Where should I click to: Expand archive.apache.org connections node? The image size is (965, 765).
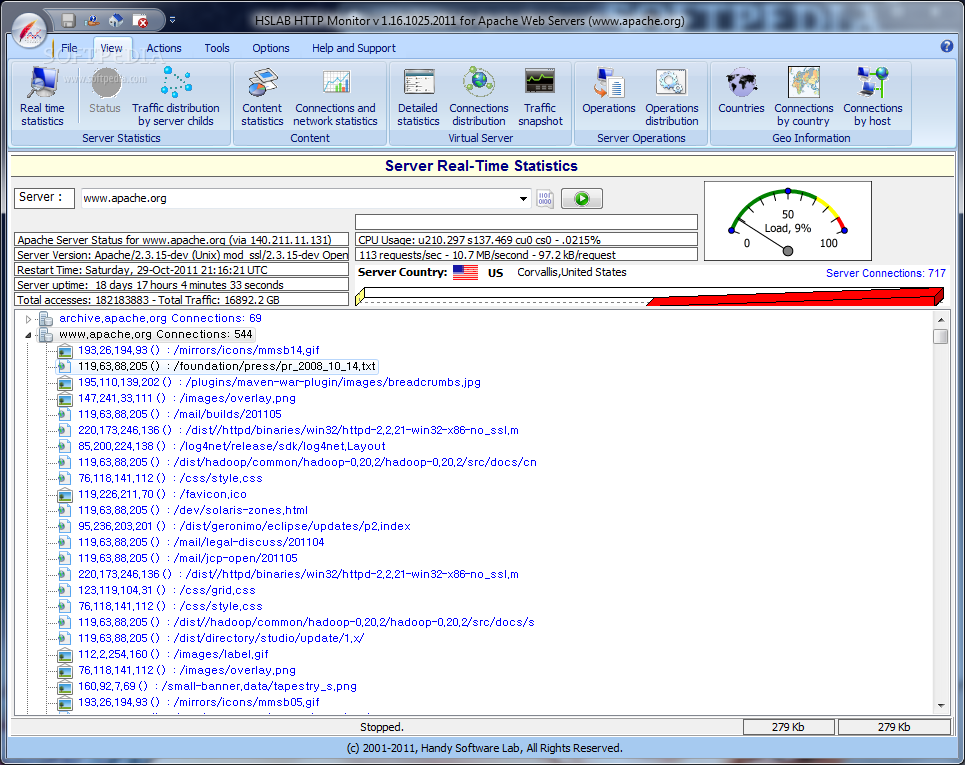pyautogui.click(x=28, y=319)
